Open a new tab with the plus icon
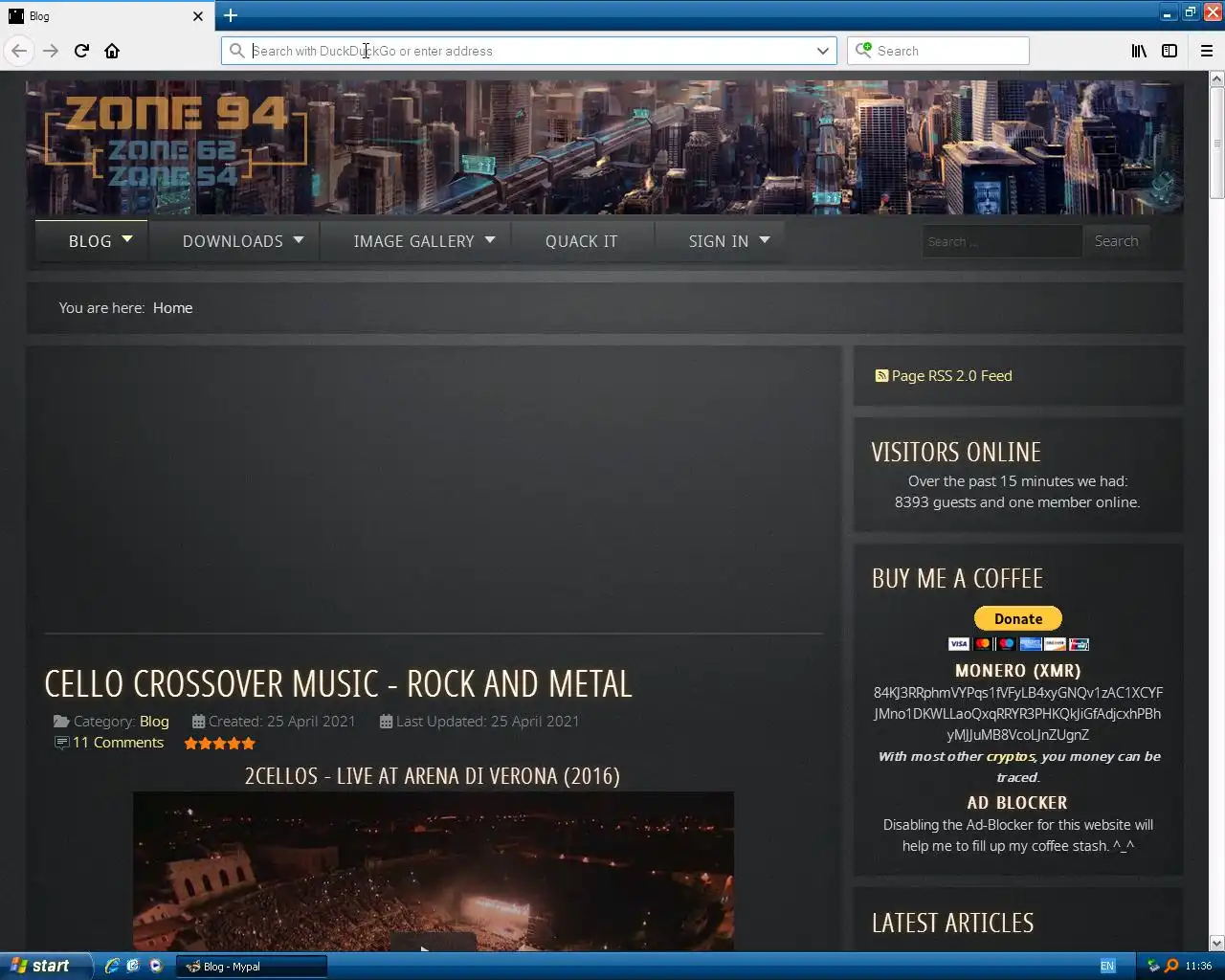 click(x=231, y=15)
